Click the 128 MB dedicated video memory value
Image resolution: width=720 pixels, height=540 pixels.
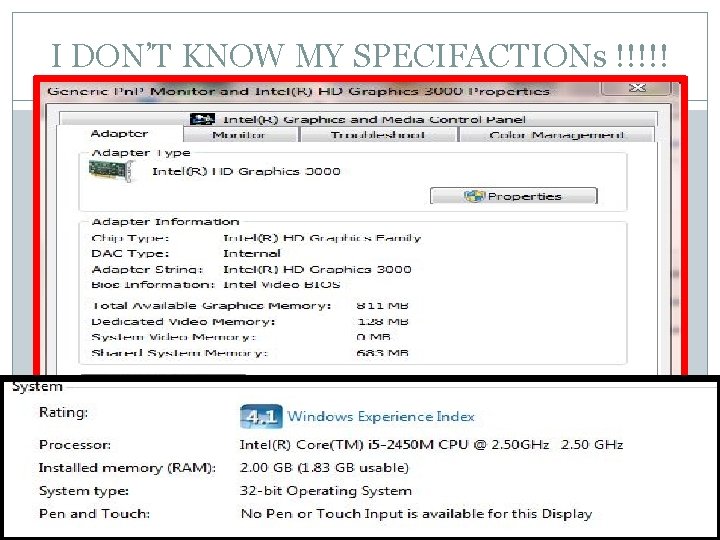tap(382, 321)
